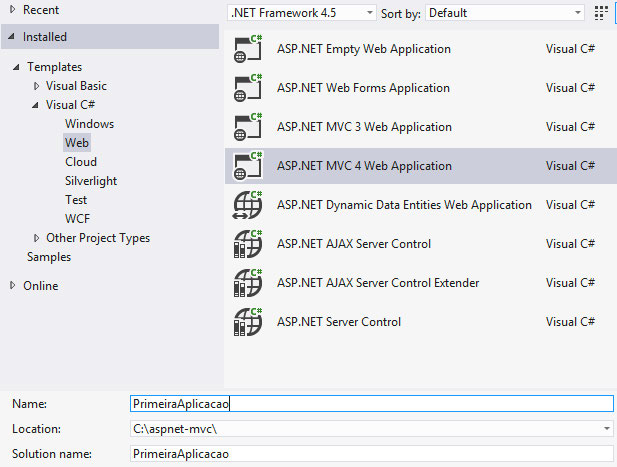Click the ASP.NET Web Forms Application icon
The image size is (617, 467).
click(248, 88)
